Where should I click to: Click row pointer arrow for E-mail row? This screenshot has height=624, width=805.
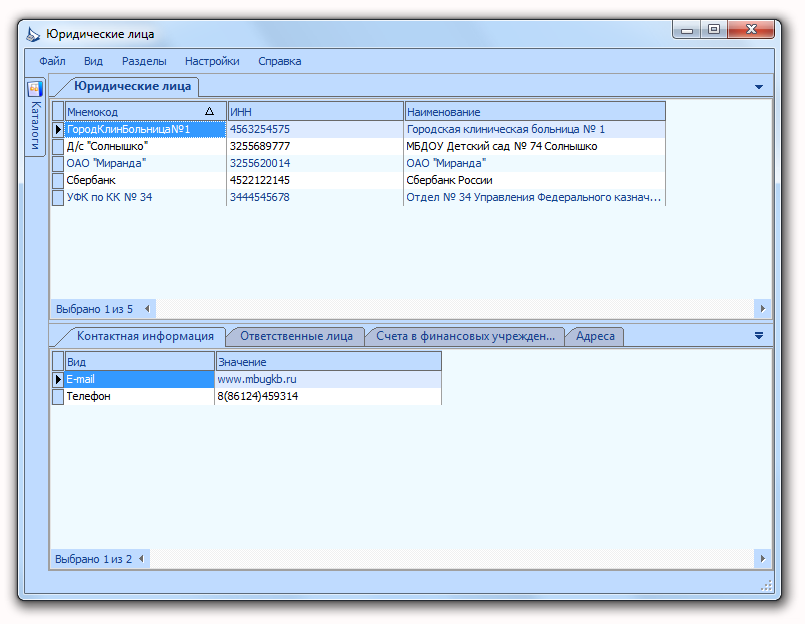tap(58, 380)
